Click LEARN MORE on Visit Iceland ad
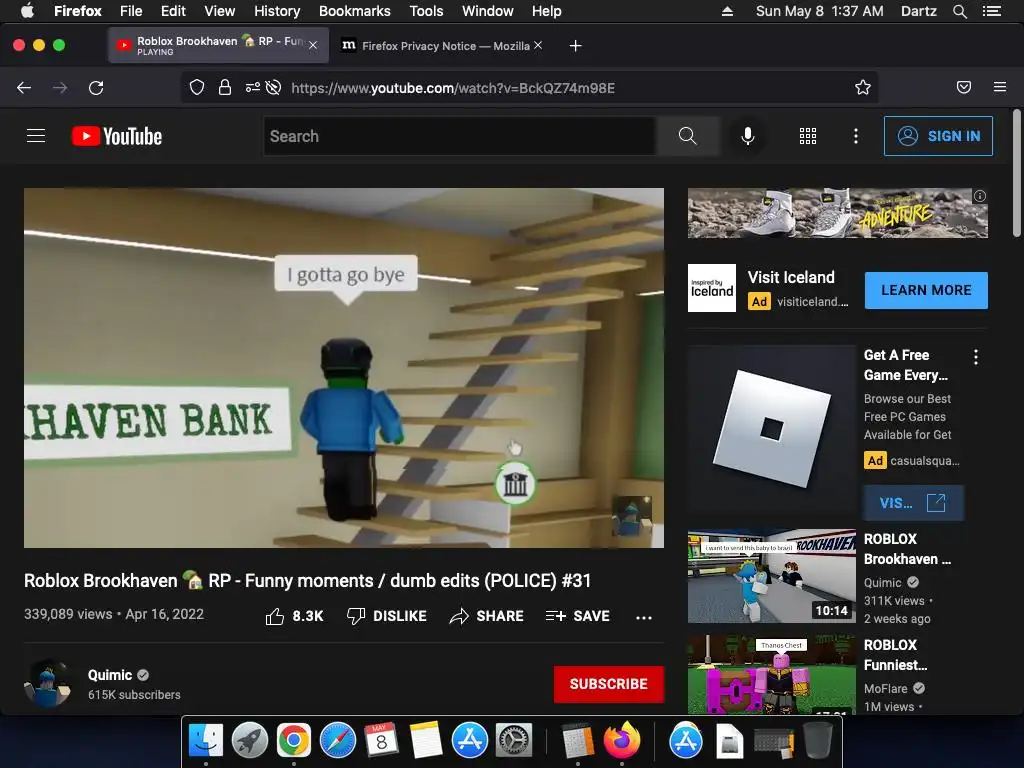Viewport: 1024px width, 768px height. 926,291
